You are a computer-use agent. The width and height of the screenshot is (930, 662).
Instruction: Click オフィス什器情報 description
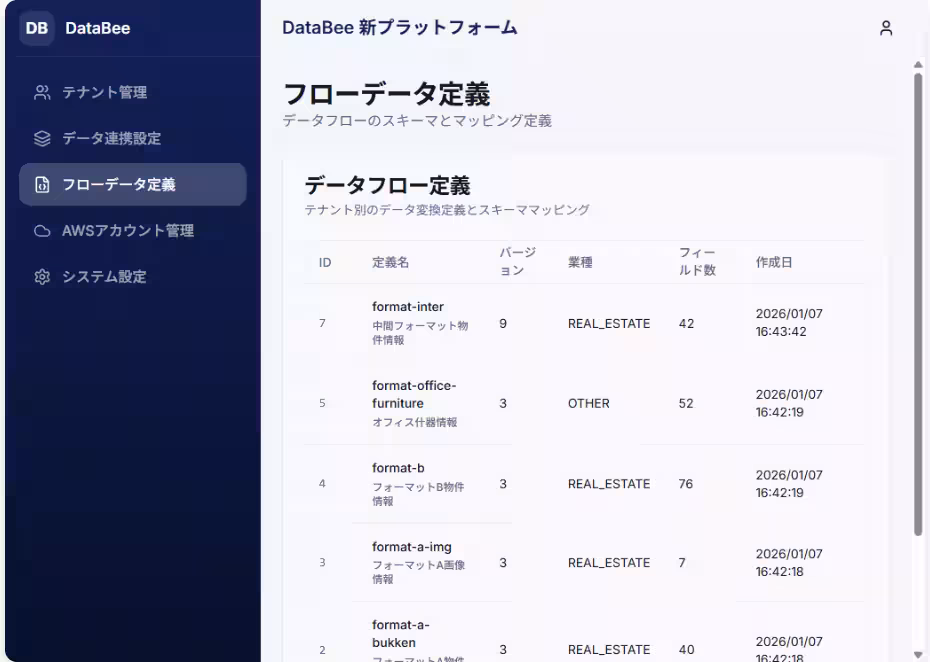pyautogui.click(x=415, y=422)
